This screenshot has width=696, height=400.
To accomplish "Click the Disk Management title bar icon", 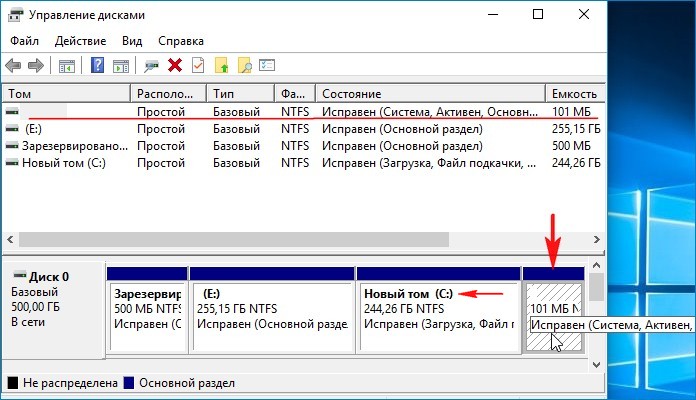I will click(x=15, y=15).
